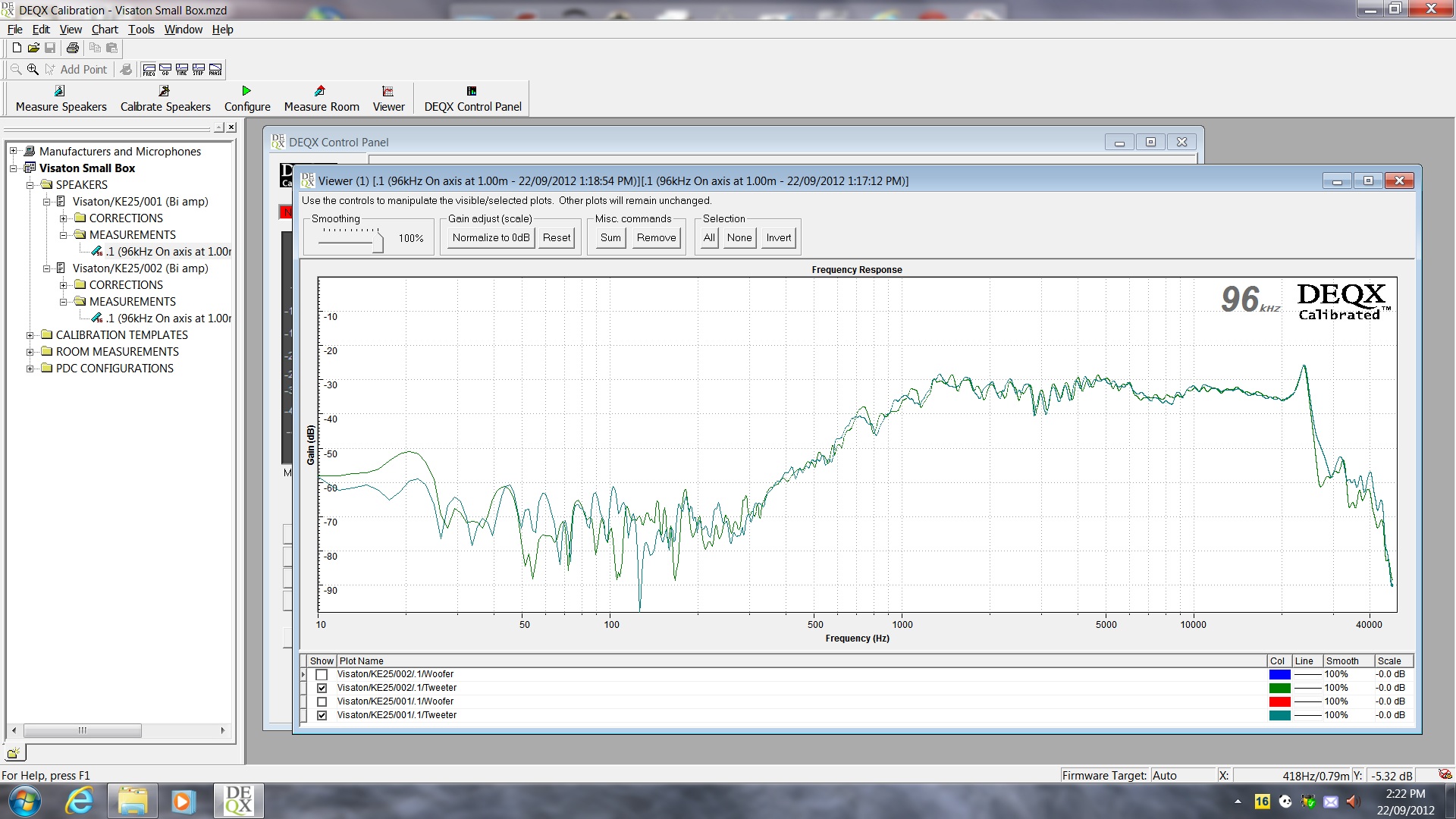Open the View menu
Viewport: 1456px width, 819px height.
(x=71, y=30)
